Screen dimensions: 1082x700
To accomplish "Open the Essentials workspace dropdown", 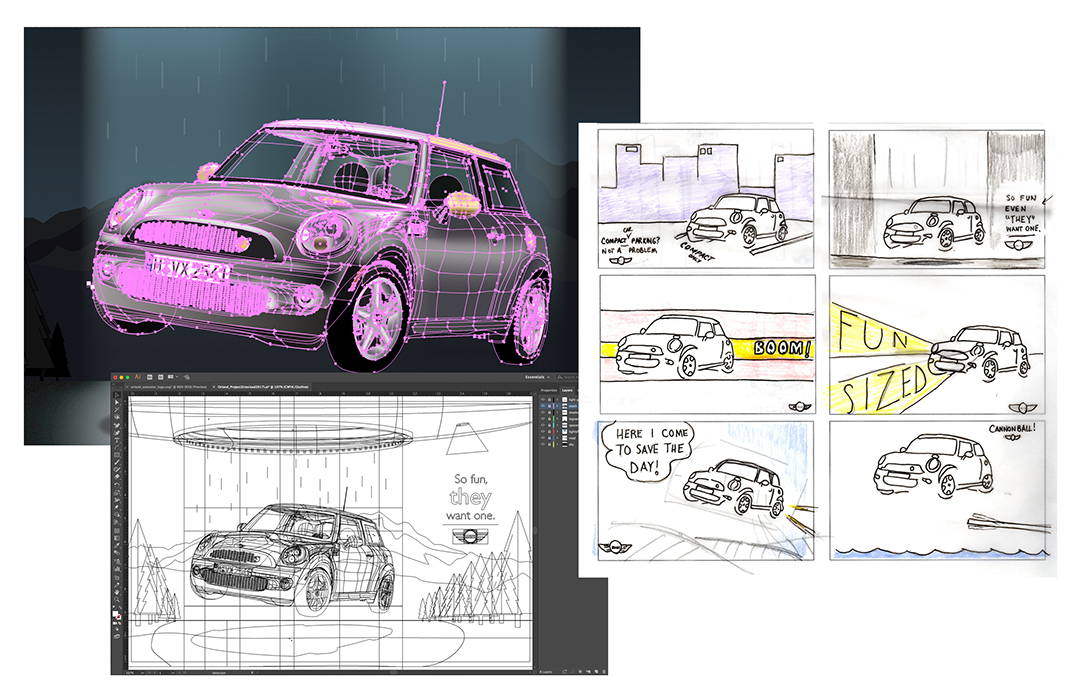I will [x=538, y=377].
